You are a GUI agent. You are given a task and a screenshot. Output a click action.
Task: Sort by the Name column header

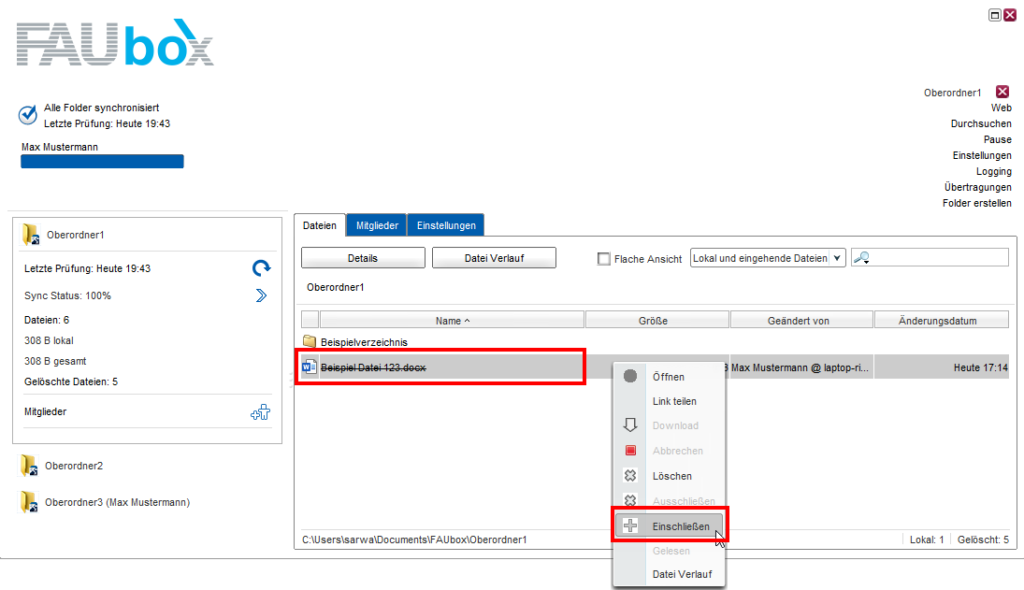point(452,320)
